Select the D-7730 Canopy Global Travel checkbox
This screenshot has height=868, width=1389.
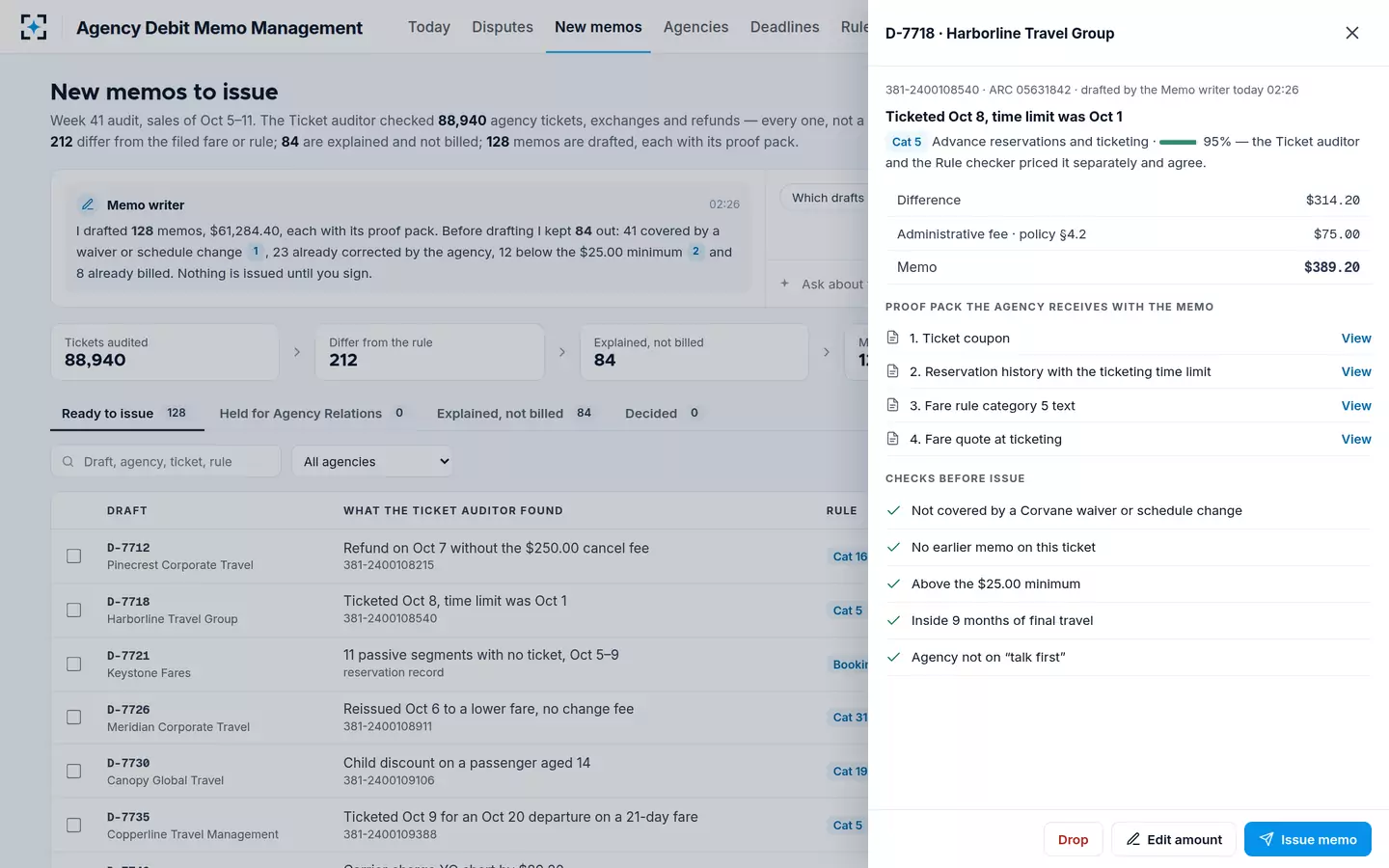(73, 772)
